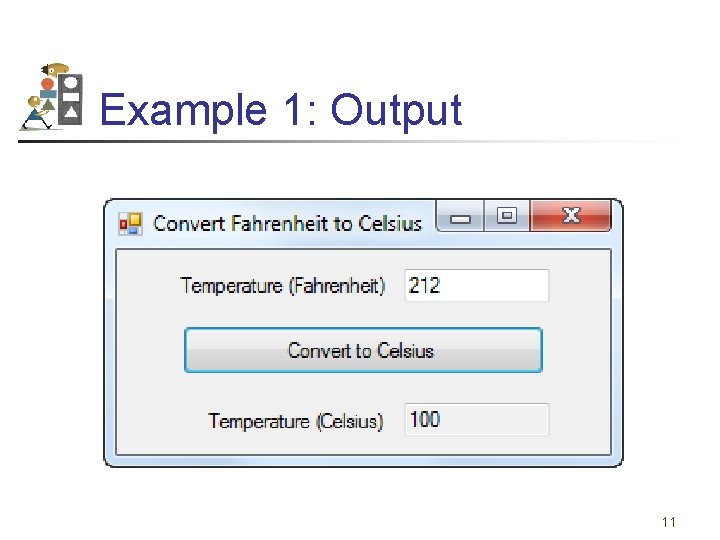This screenshot has height=540, width=720.
Task: Click the Temperature (Celsius) label
Action: point(295,421)
